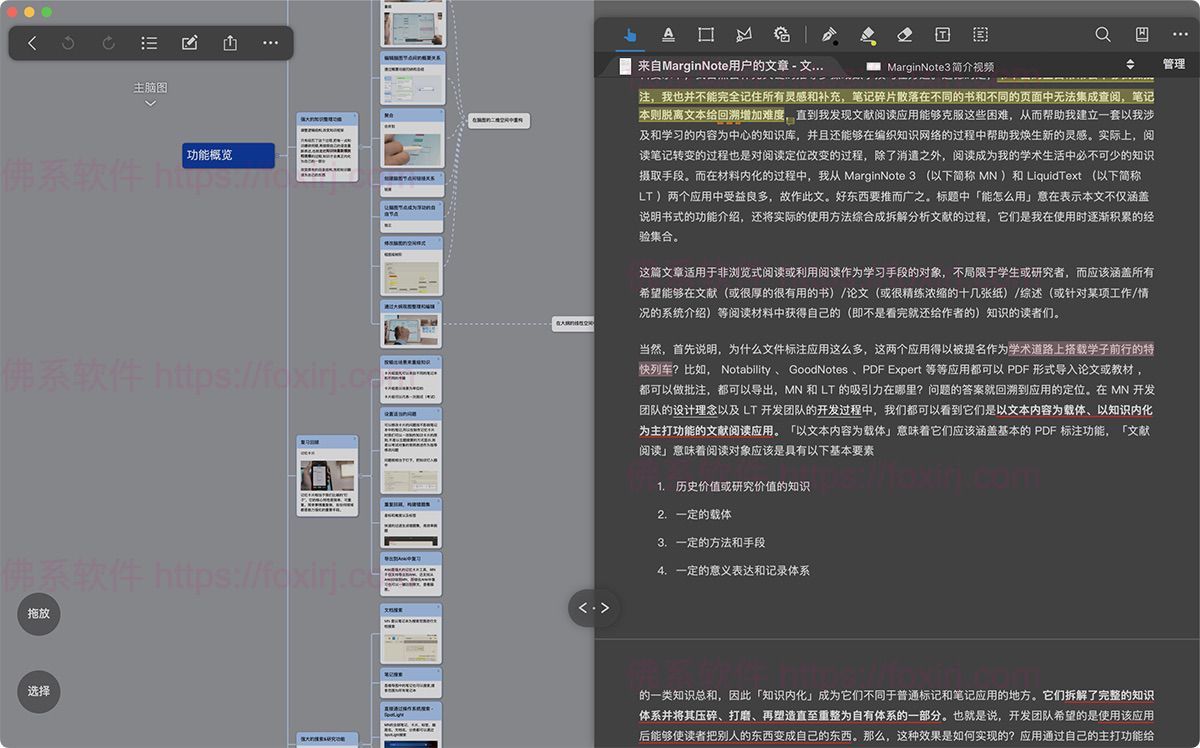This screenshot has height=748, width=1200.
Task: Open the mind map toolbar more menu
Action: tap(270, 43)
